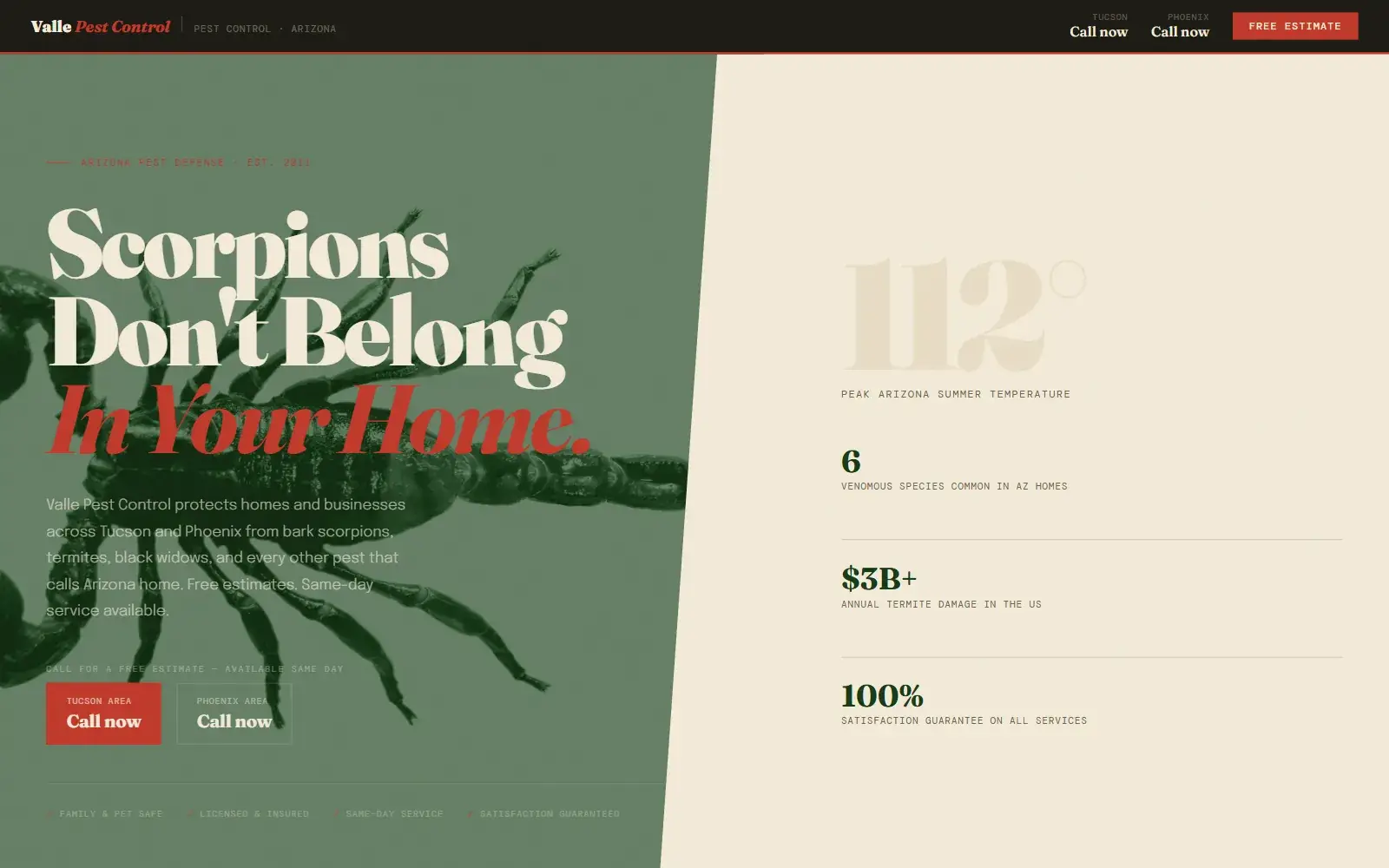The width and height of the screenshot is (1389, 868).
Task: Click the Same-Day Service badge
Action: (x=388, y=814)
